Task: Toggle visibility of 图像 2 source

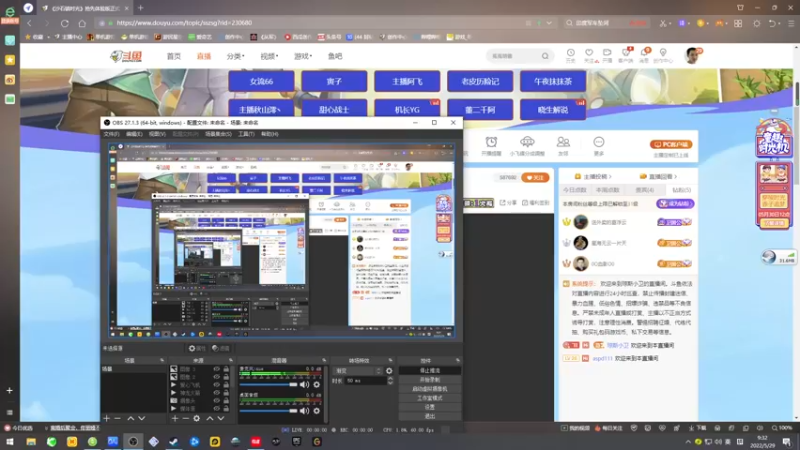Action: point(216,377)
